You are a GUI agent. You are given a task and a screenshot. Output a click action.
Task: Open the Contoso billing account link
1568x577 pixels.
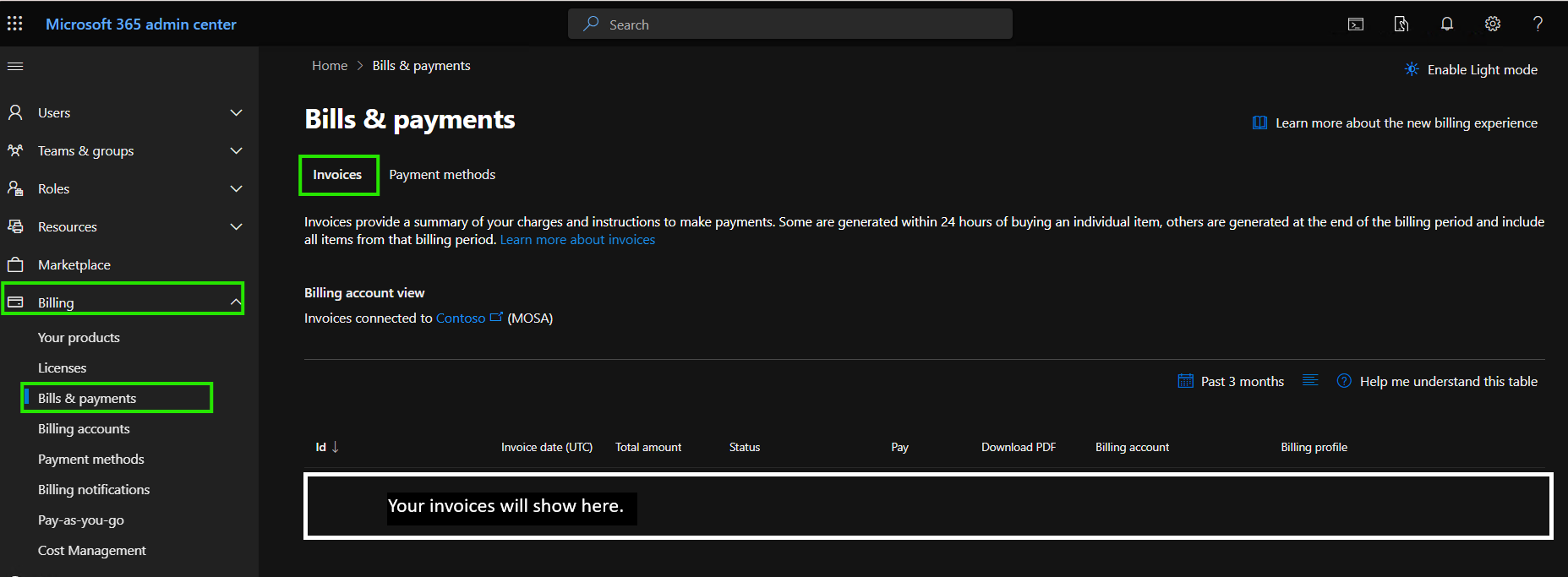[461, 318]
